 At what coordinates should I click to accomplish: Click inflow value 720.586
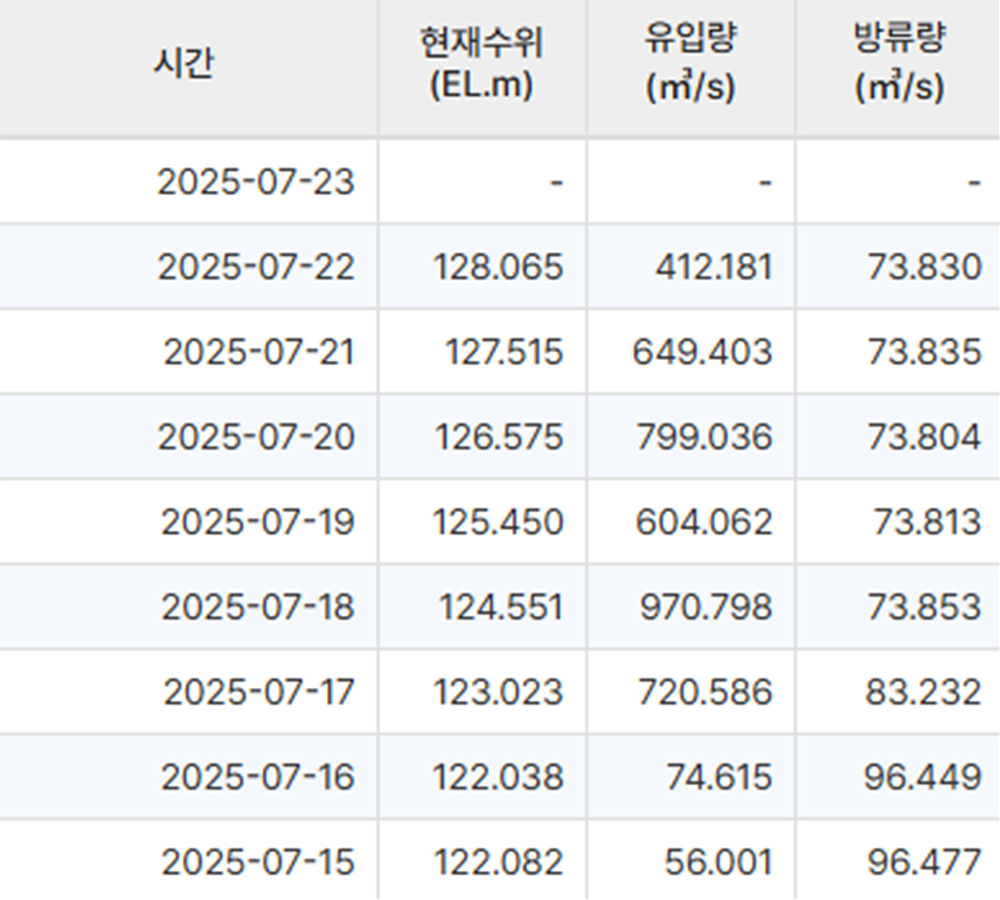pyautogui.click(x=705, y=693)
